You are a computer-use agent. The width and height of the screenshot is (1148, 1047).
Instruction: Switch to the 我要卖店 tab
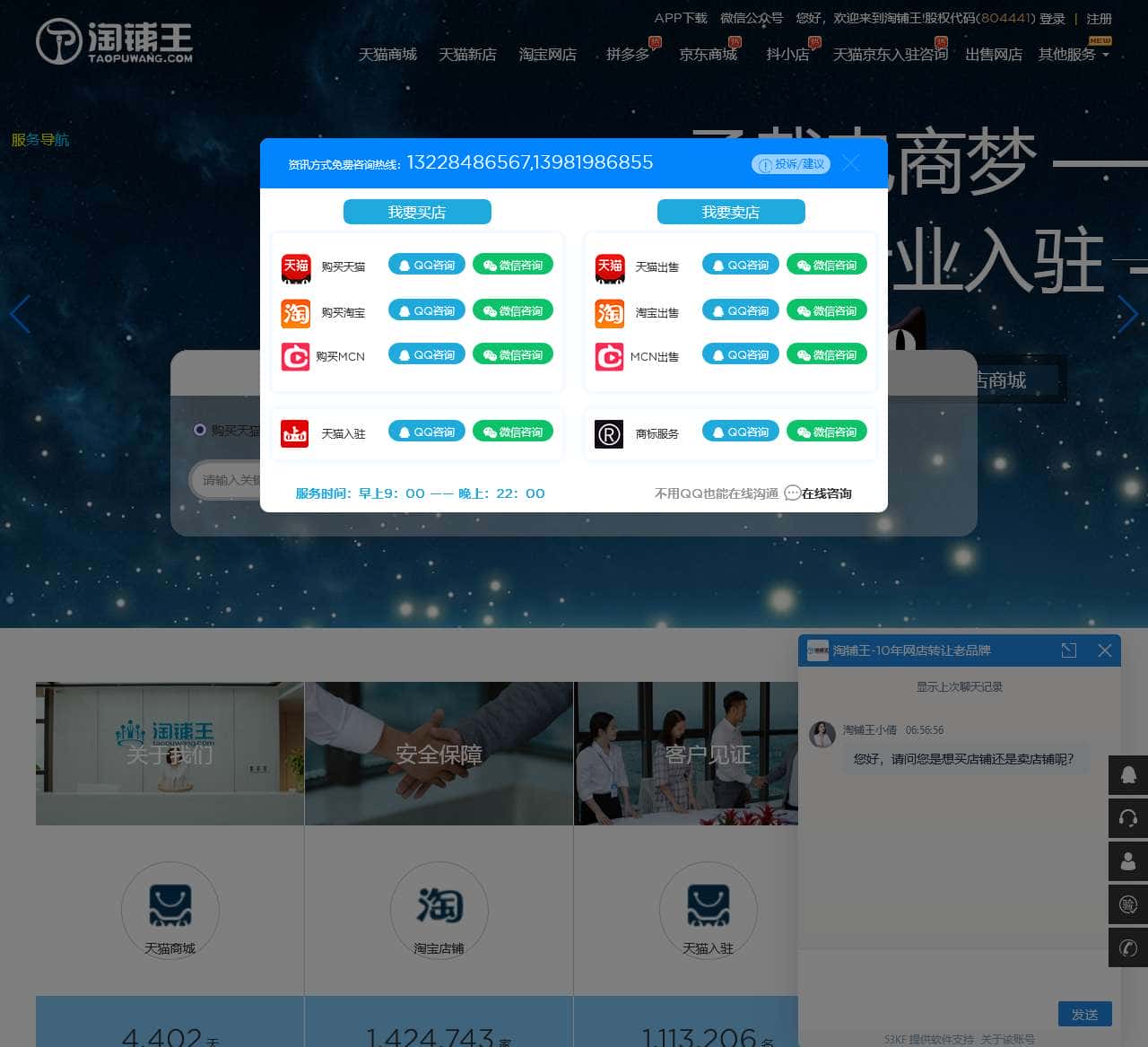click(x=731, y=212)
